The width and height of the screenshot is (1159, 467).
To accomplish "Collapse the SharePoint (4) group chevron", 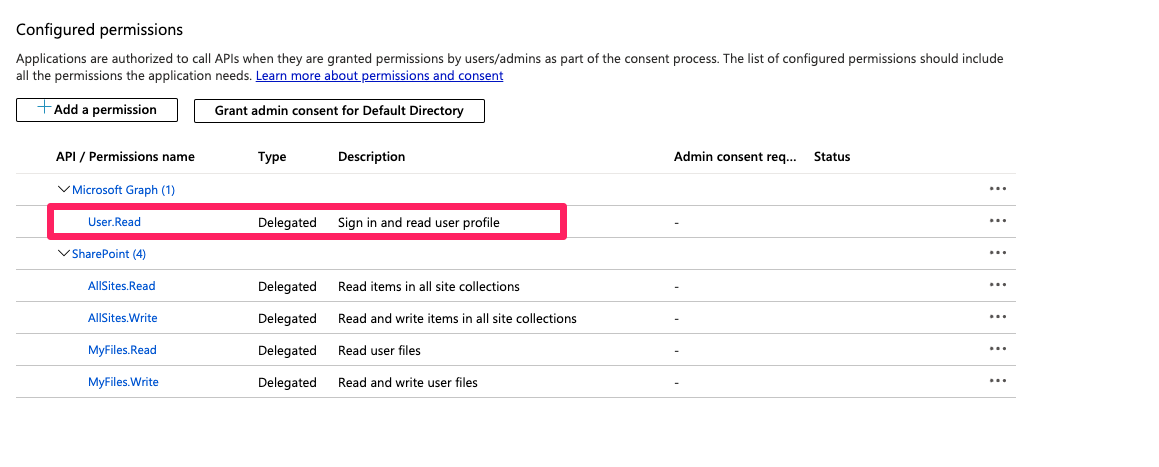I will [x=64, y=253].
